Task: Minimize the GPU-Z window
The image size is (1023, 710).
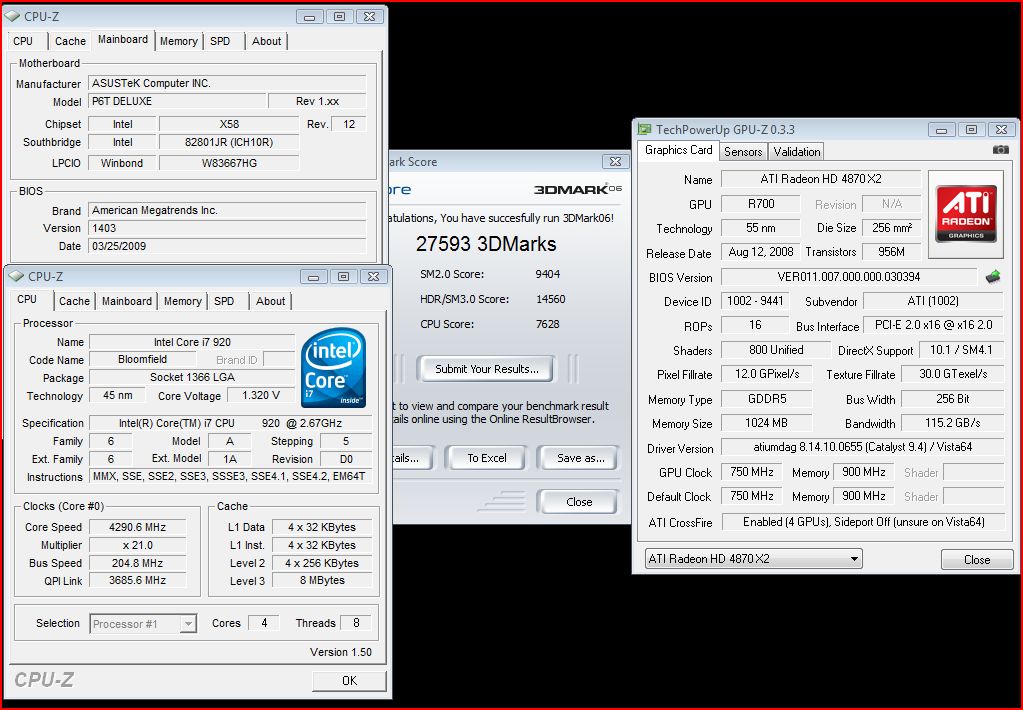Action: click(941, 129)
